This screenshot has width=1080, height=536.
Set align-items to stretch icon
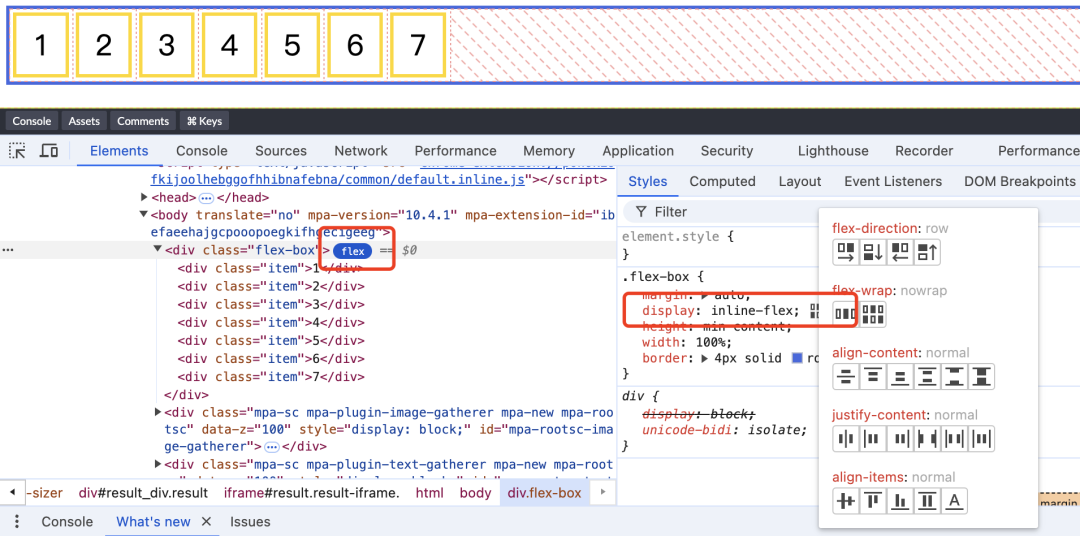click(927, 501)
